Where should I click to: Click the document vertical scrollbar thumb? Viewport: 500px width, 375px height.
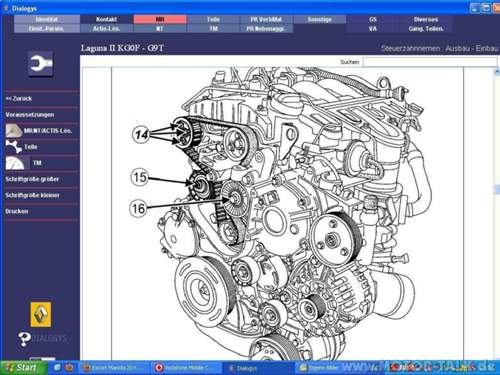pyautogui.click(x=497, y=189)
